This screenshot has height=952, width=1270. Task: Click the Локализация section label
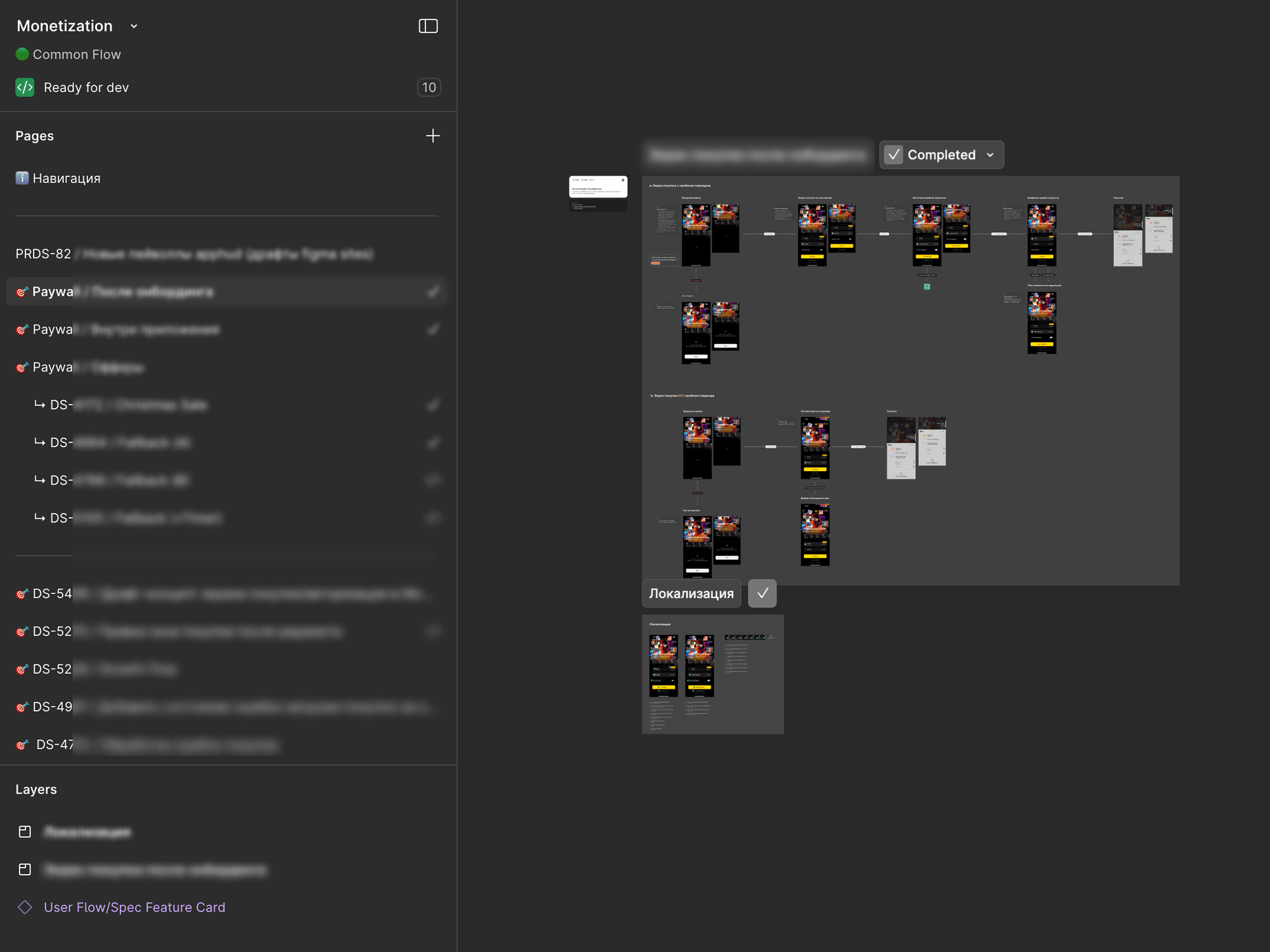click(691, 593)
